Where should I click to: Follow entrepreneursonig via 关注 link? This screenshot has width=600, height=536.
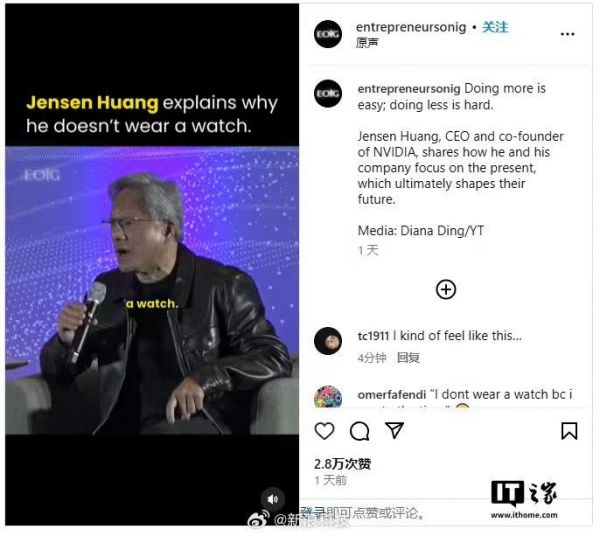(495, 27)
